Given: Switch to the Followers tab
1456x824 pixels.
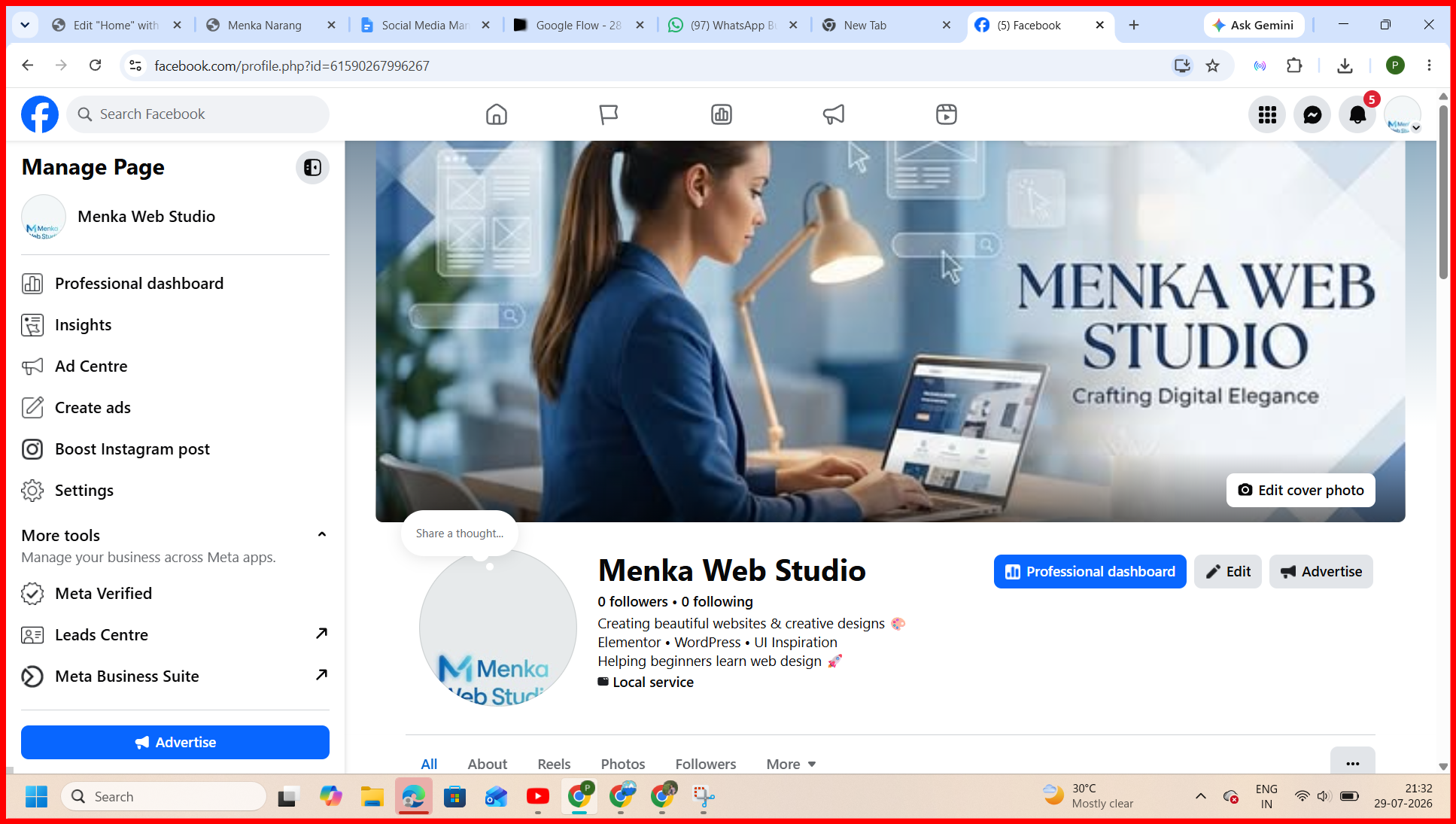Looking at the screenshot, I should 706,764.
